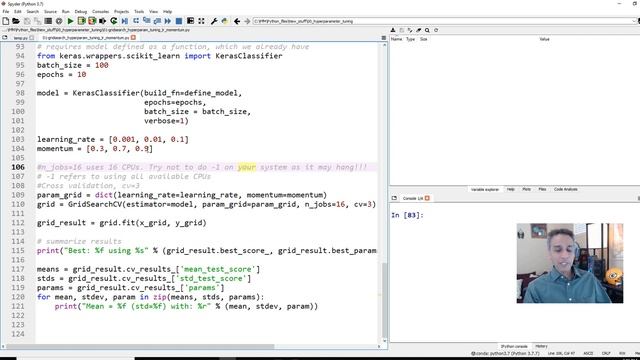640x360 pixels.
Task: Open PYTHONPATH manager python icon
Action: (224, 21)
